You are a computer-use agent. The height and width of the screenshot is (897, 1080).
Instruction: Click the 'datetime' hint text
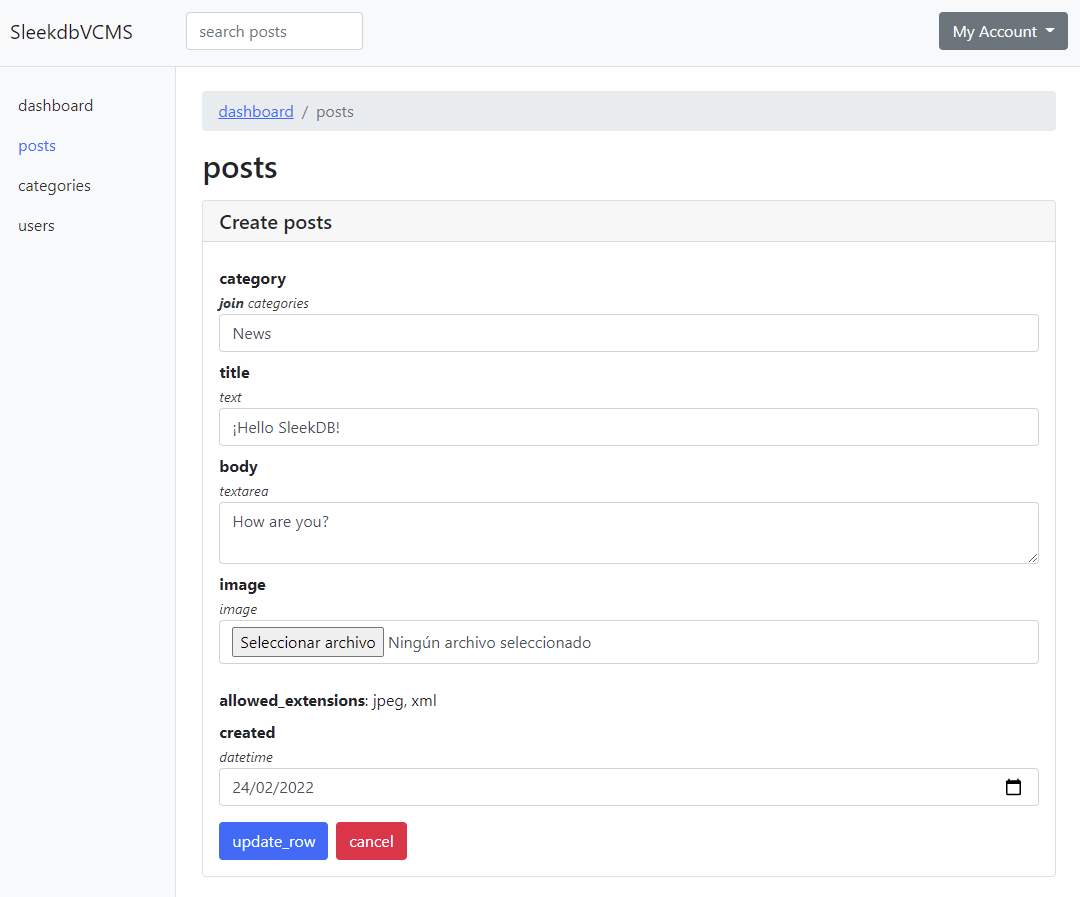[246, 757]
